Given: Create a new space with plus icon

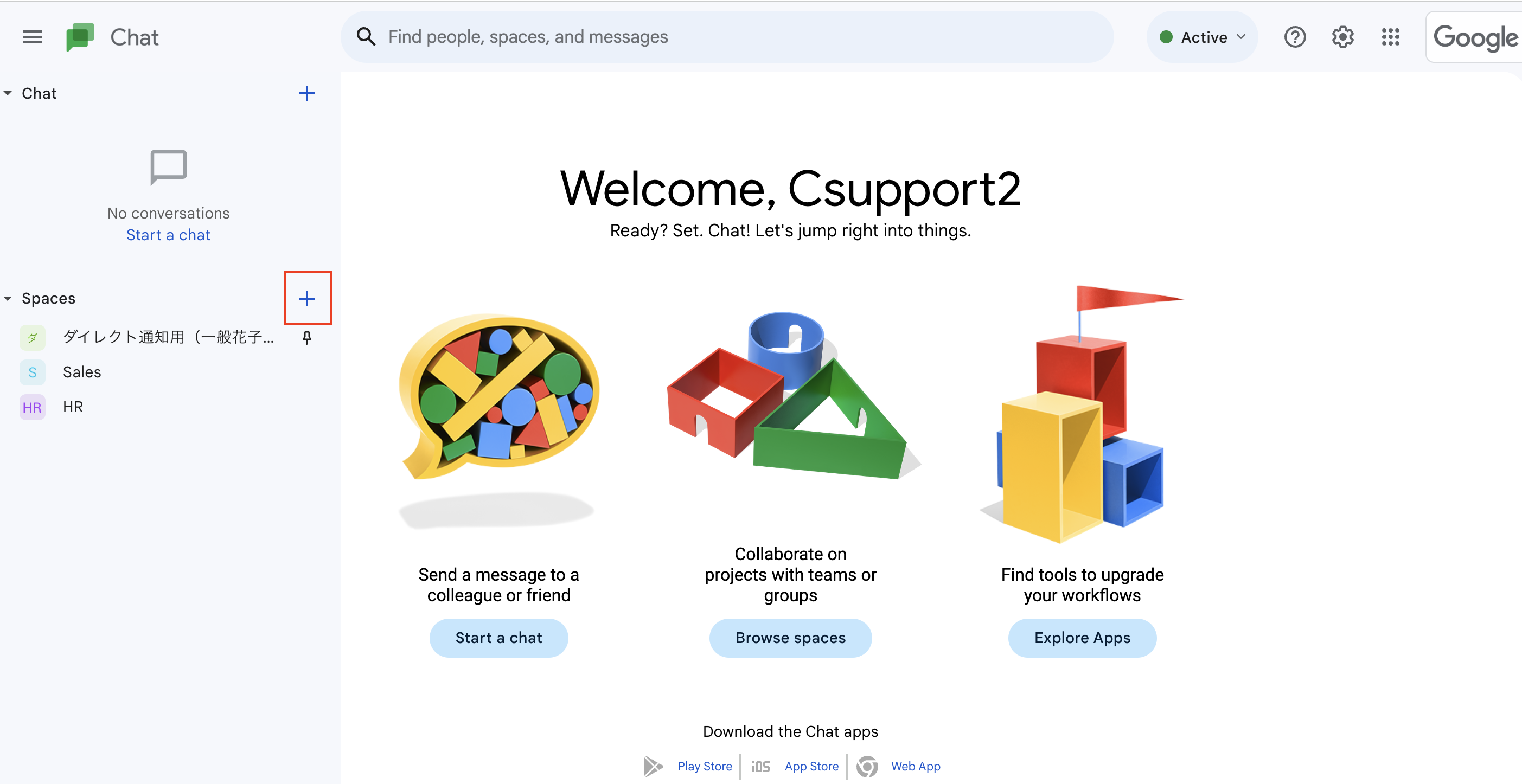Looking at the screenshot, I should click(306, 298).
